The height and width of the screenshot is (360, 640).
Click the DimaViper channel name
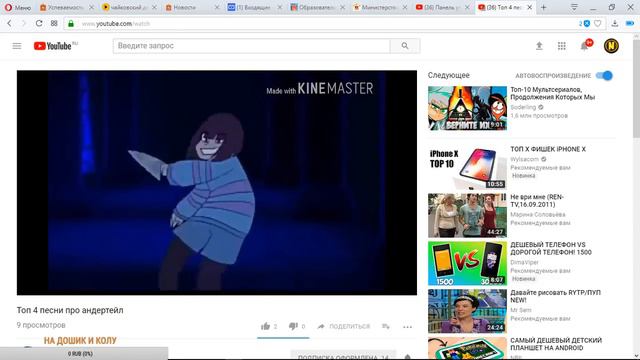[524, 262]
